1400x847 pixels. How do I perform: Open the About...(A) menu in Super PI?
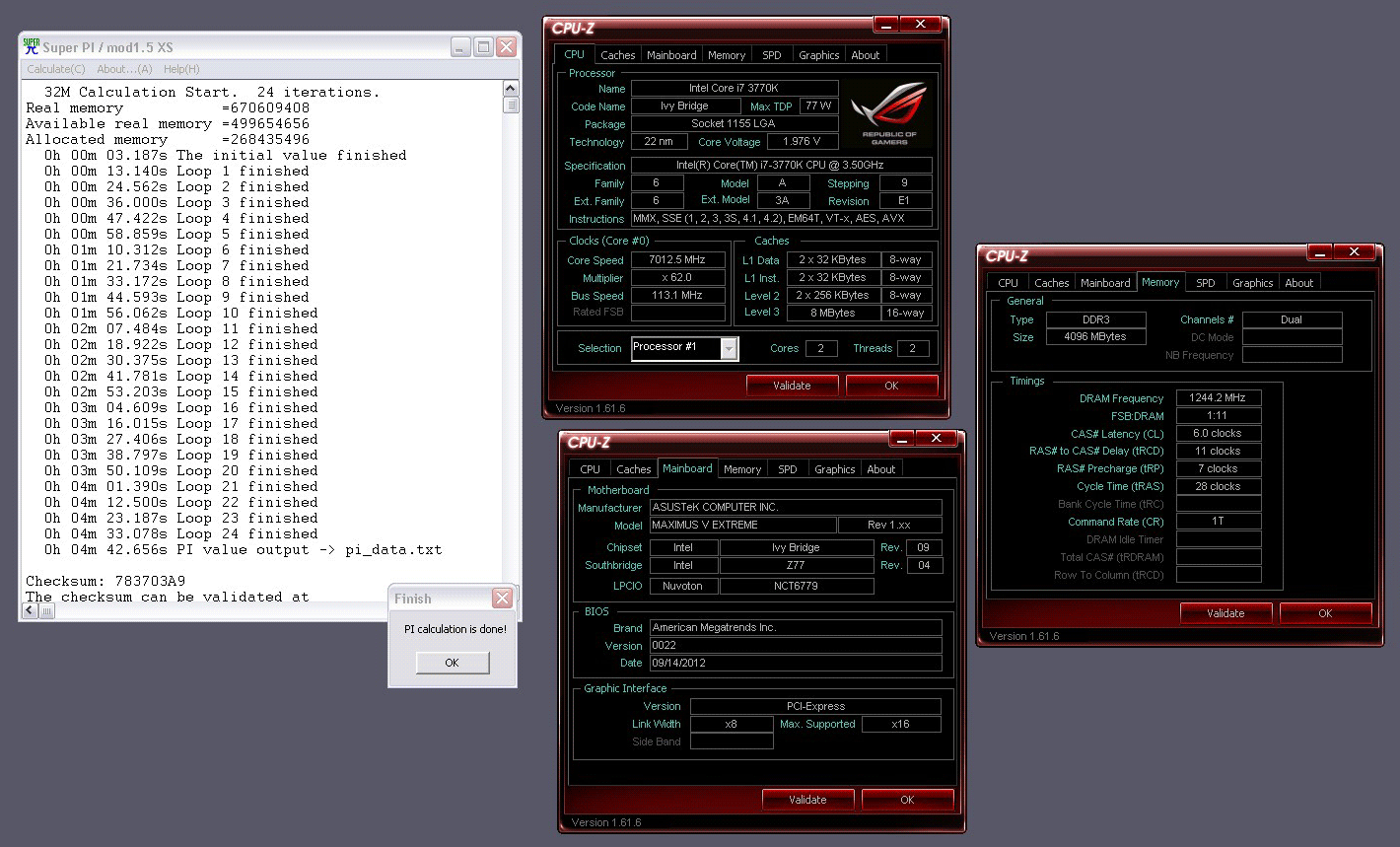click(124, 69)
